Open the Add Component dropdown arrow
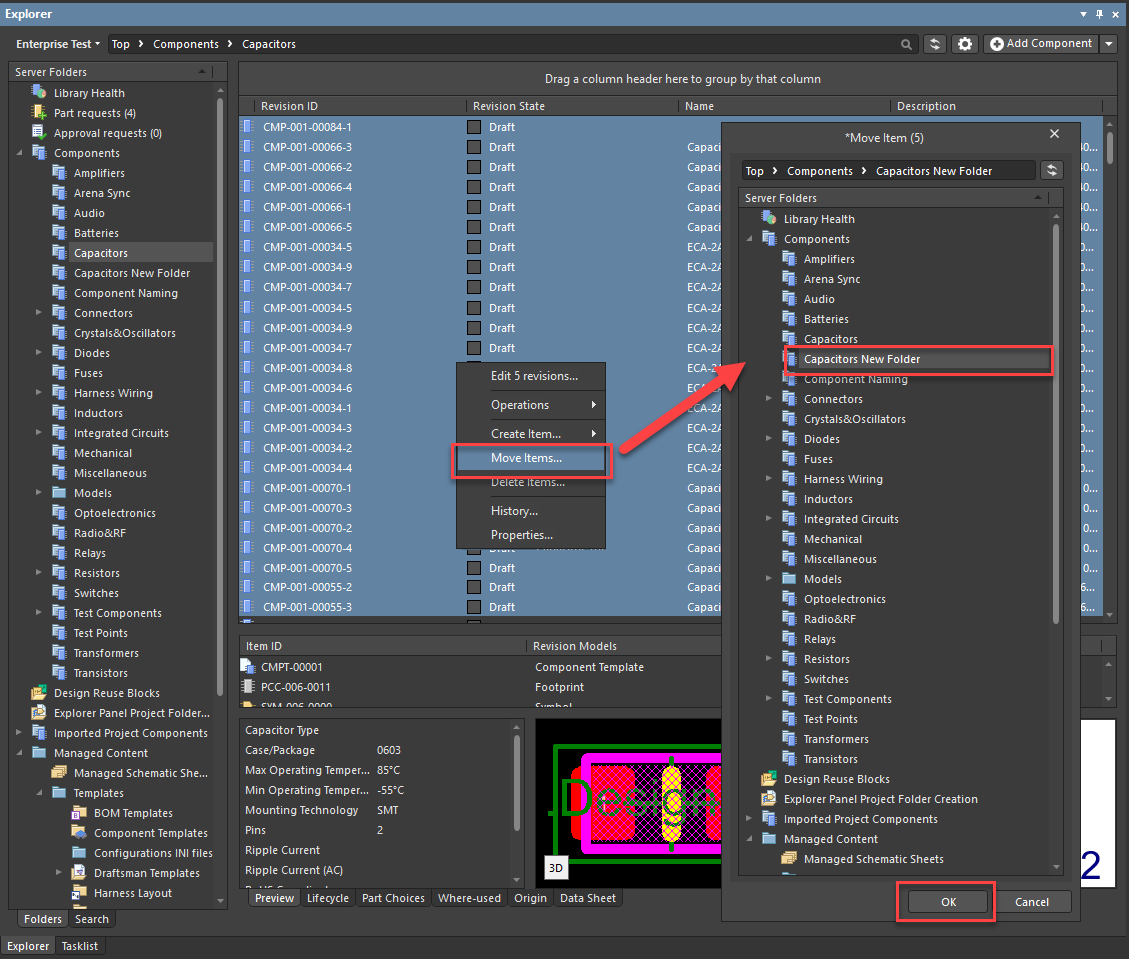The image size is (1129, 959). [1109, 44]
